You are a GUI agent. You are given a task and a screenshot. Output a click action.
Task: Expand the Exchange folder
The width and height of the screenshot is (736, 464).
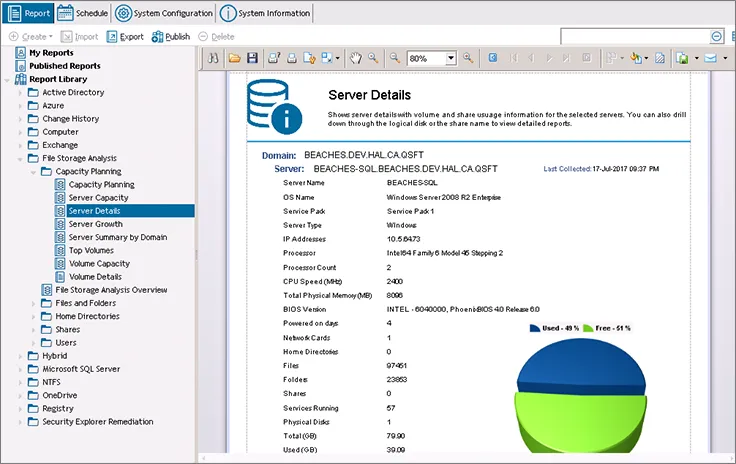(20, 145)
